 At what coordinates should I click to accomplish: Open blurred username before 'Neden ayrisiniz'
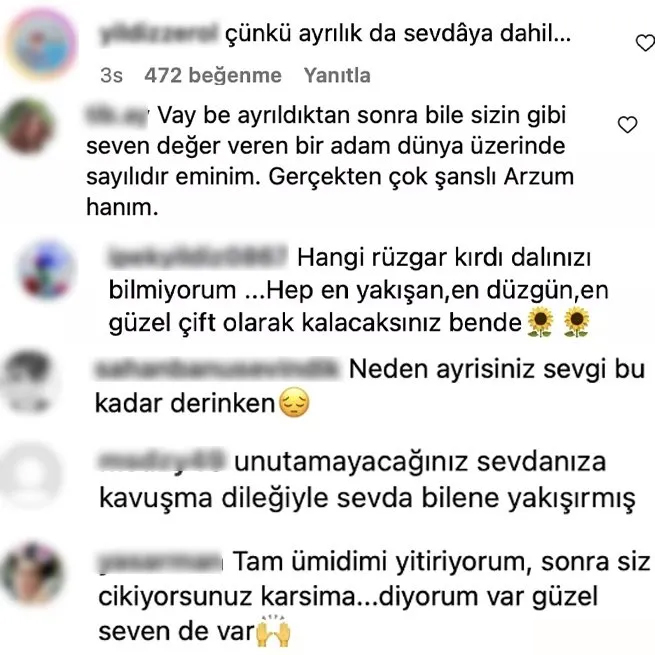point(218,369)
